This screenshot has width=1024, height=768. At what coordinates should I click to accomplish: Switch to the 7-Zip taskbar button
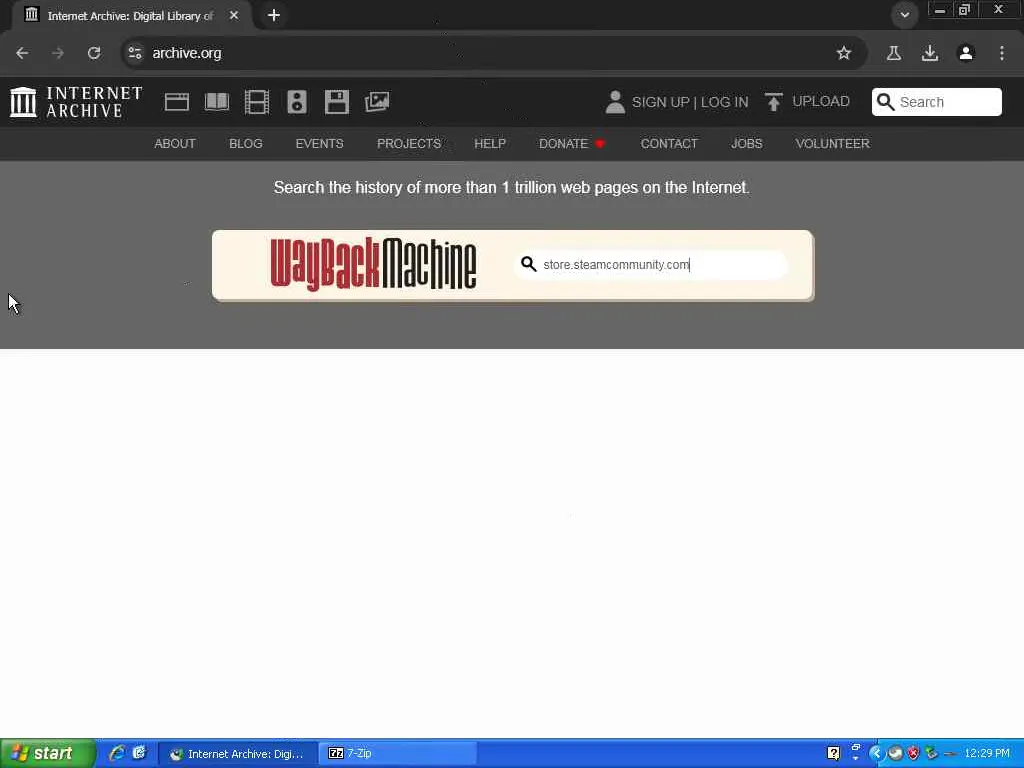(396, 753)
